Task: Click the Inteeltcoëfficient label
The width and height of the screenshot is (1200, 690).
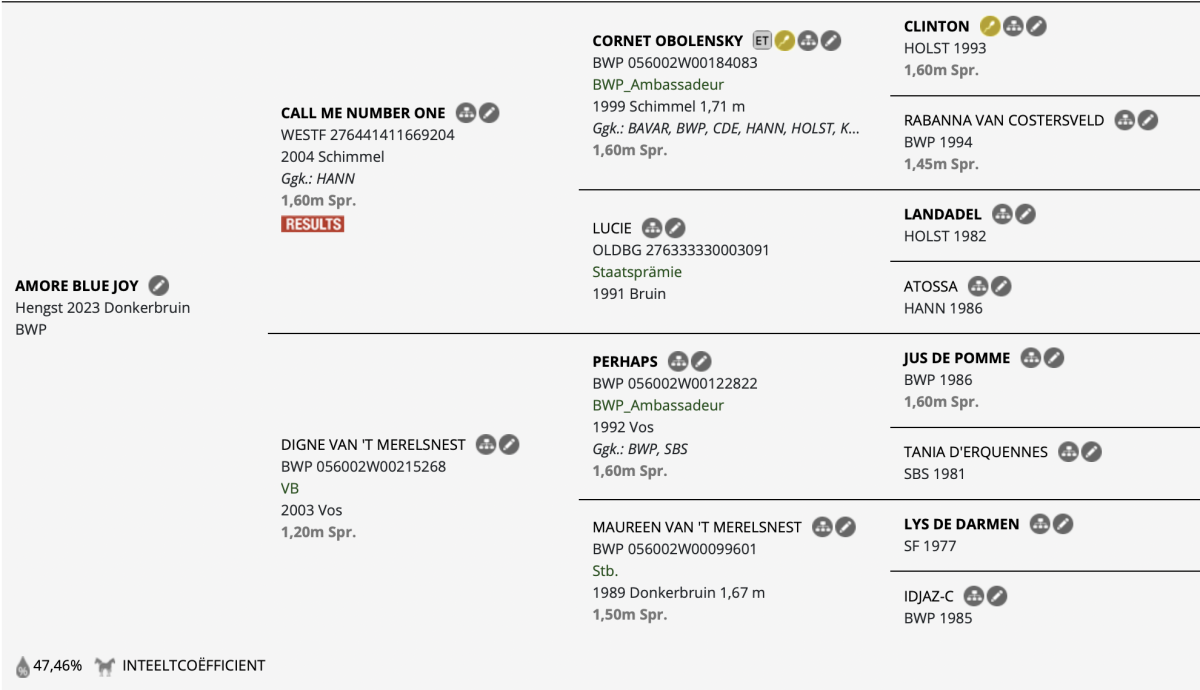Action: [194, 665]
